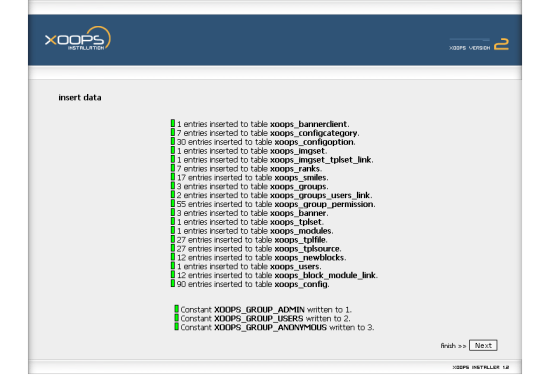Viewport: 550px width, 388px height.
Task: Click the xoops_newblocks table name
Action: click(309, 257)
